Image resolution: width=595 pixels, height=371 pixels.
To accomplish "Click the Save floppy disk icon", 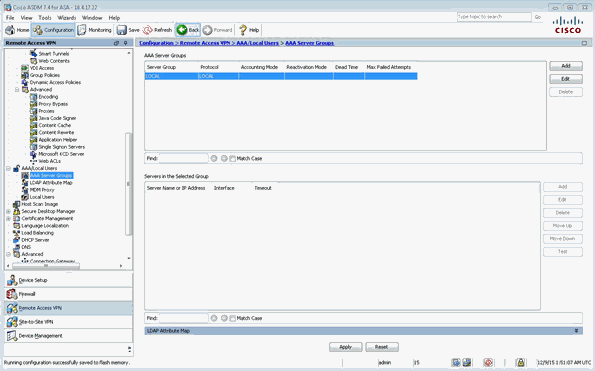I will (121, 30).
